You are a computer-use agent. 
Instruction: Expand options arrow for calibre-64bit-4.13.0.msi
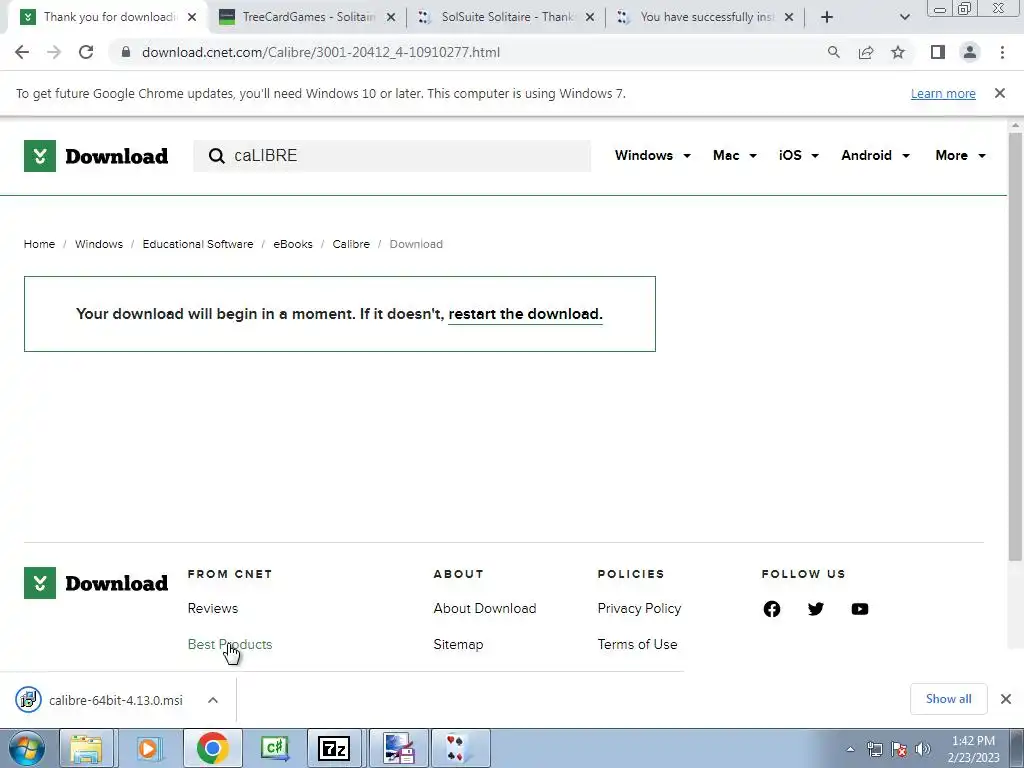click(213, 700)
